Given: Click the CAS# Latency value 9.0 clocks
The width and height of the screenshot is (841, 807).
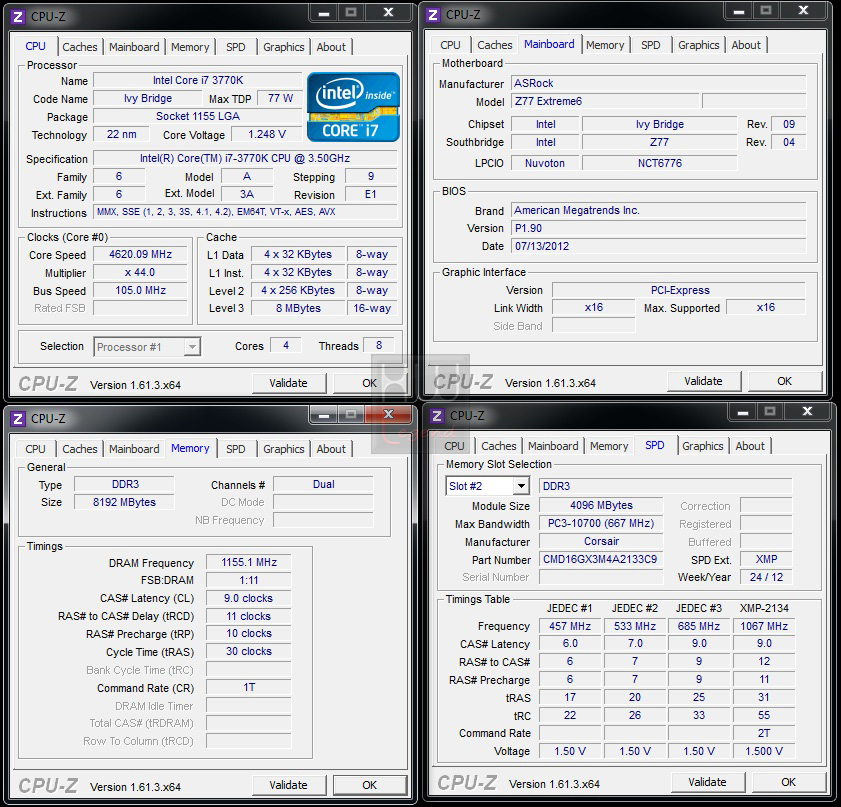Looking at the screenshot, I should coord(249,598).
